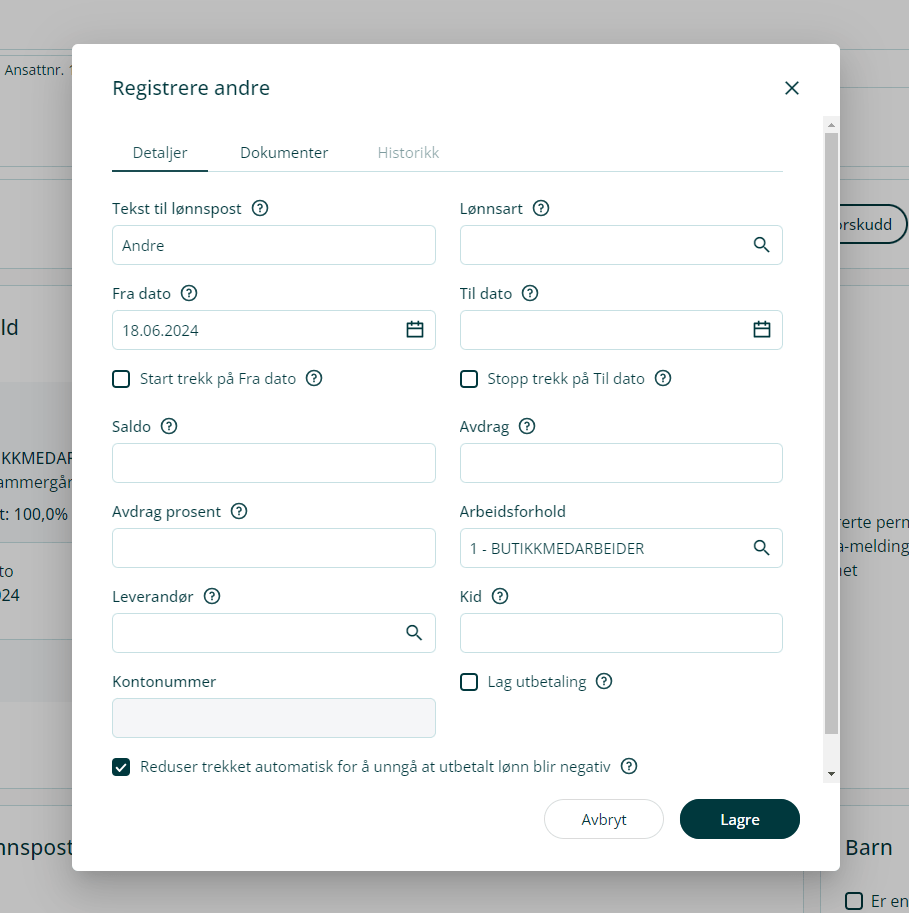Open the Til dato calendar picker
909x913 pixels.
pyautogui.click(x=762, y=330)
